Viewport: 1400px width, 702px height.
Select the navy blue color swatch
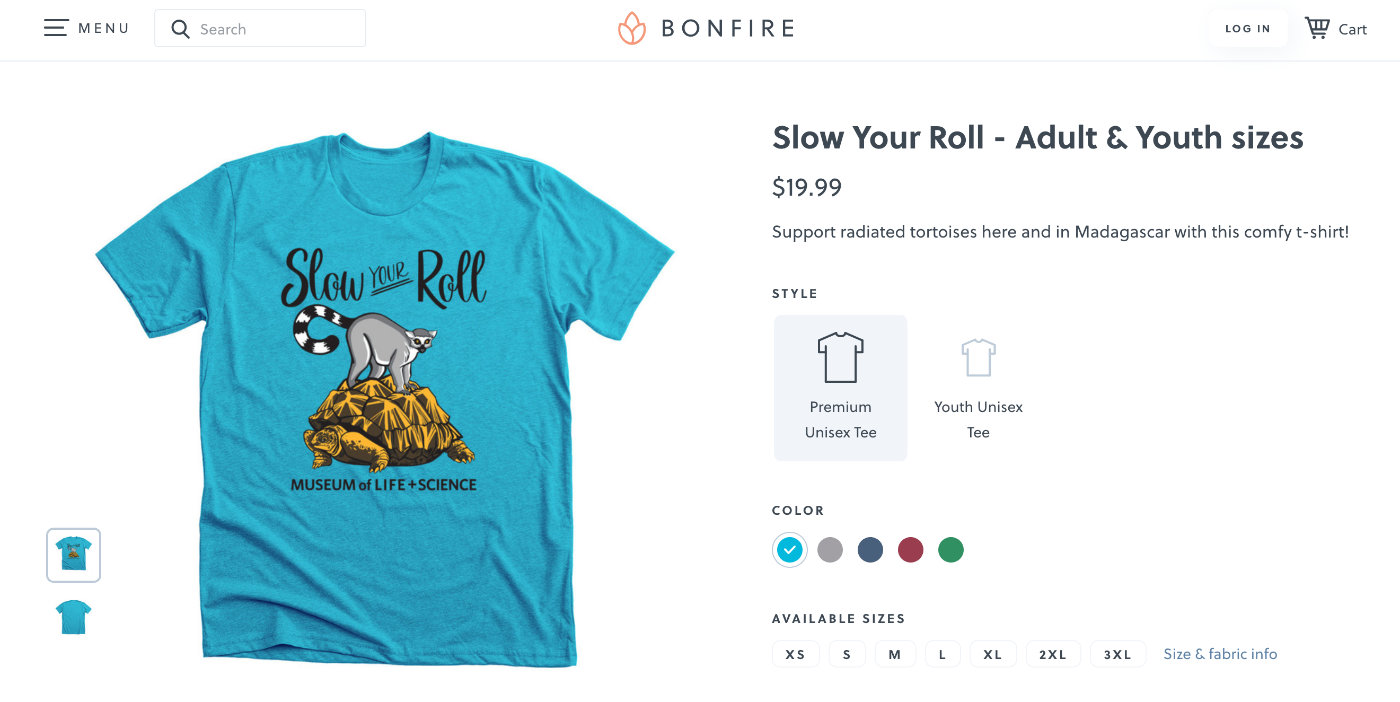[870, 549]
